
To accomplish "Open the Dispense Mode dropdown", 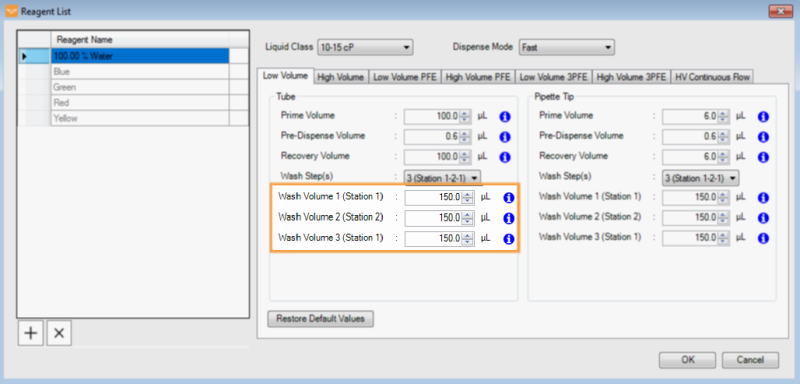I will tap(566, 47).
